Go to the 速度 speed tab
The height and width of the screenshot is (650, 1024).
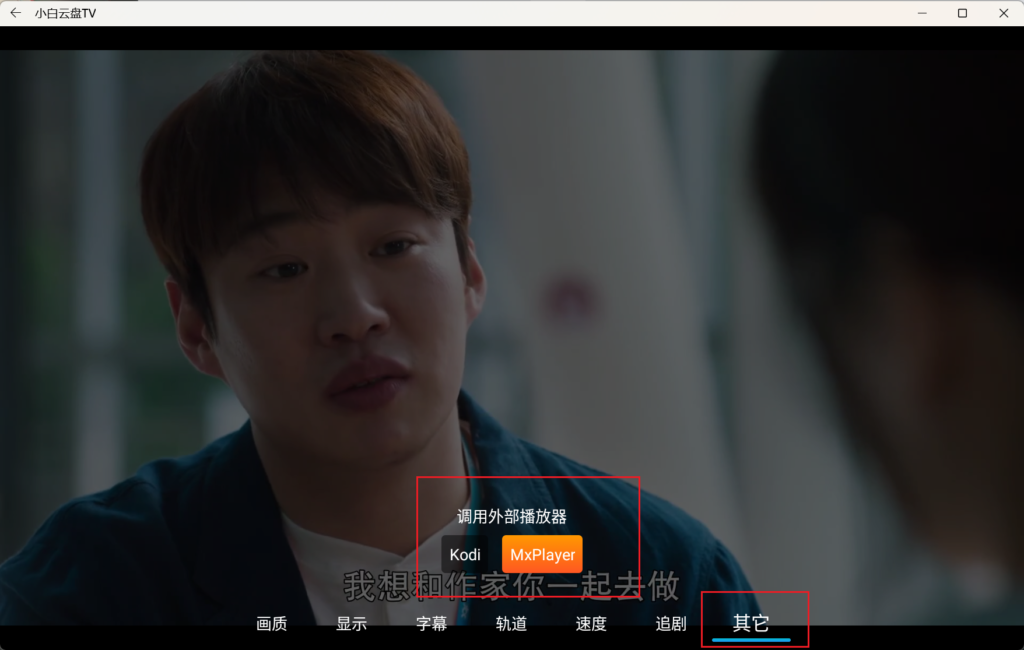[591, 624]
